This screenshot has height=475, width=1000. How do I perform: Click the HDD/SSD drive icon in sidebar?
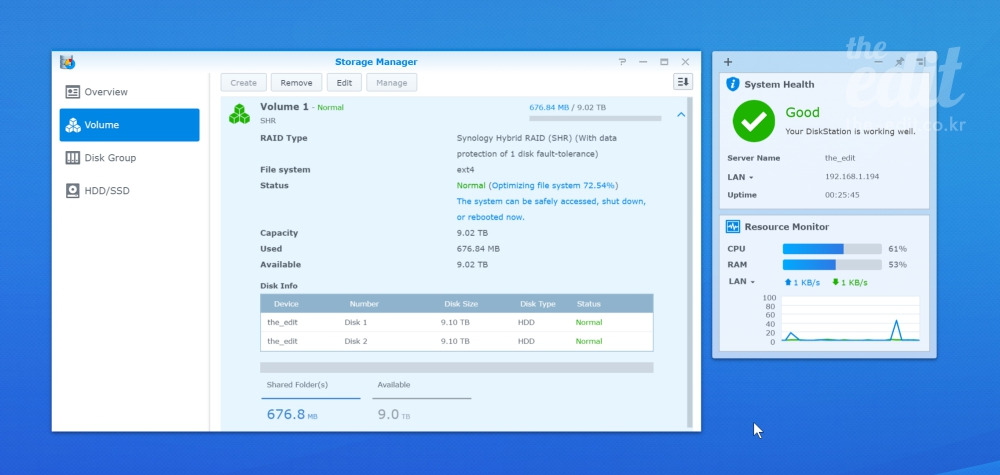point(73,191)
